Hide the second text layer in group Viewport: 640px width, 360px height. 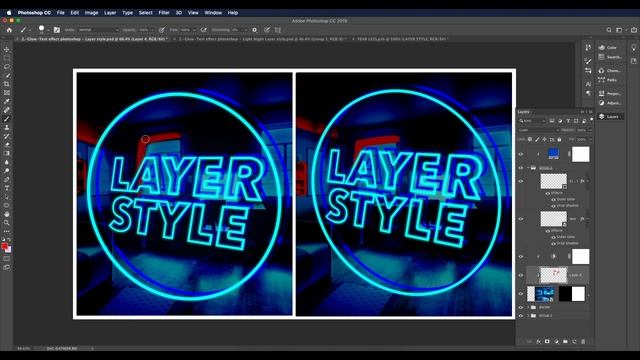tap(521, 219)
